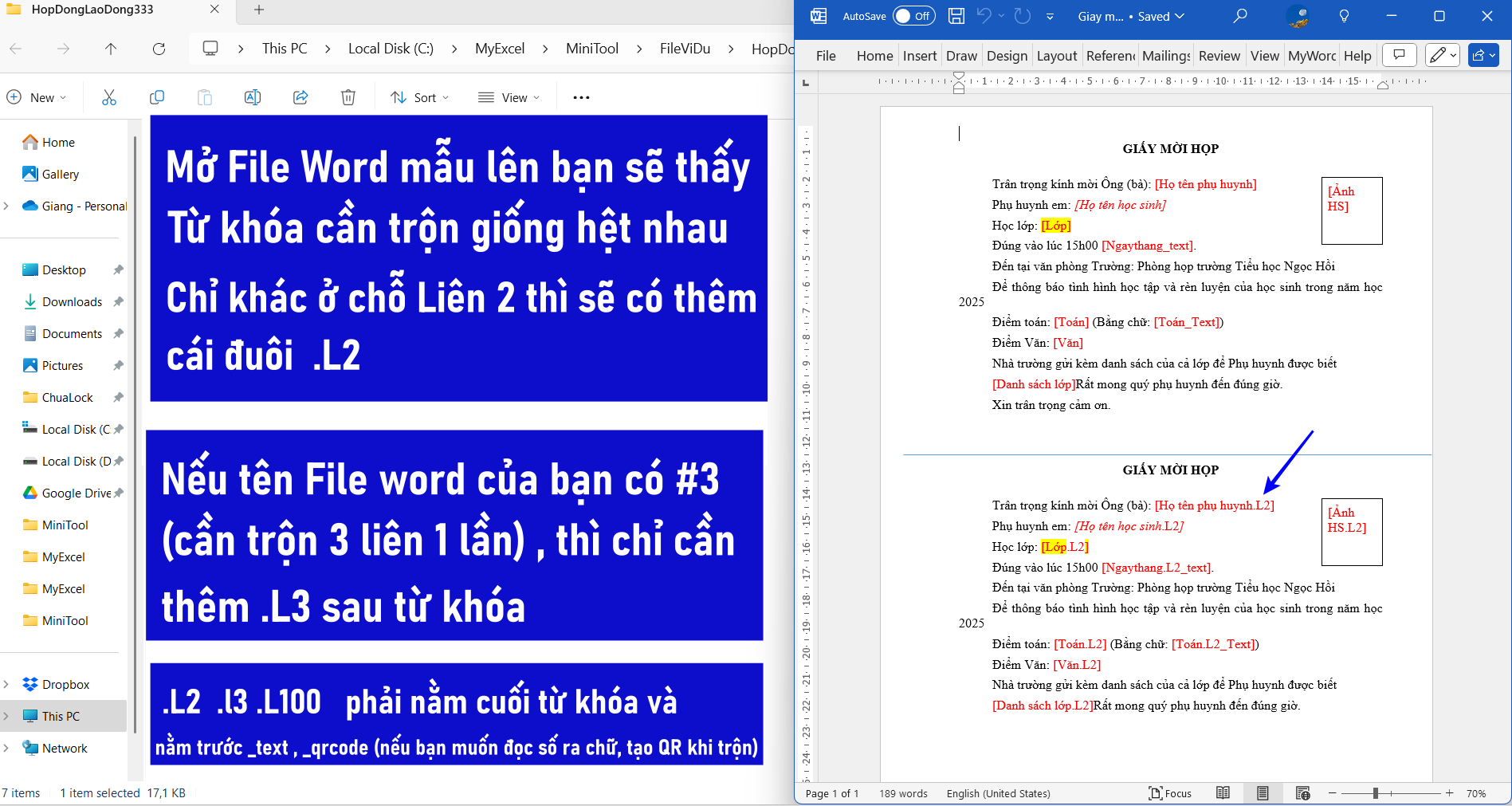The image size is (1512, 806).
Task: Open the New dropdown menu
Action: click(37, 97)
